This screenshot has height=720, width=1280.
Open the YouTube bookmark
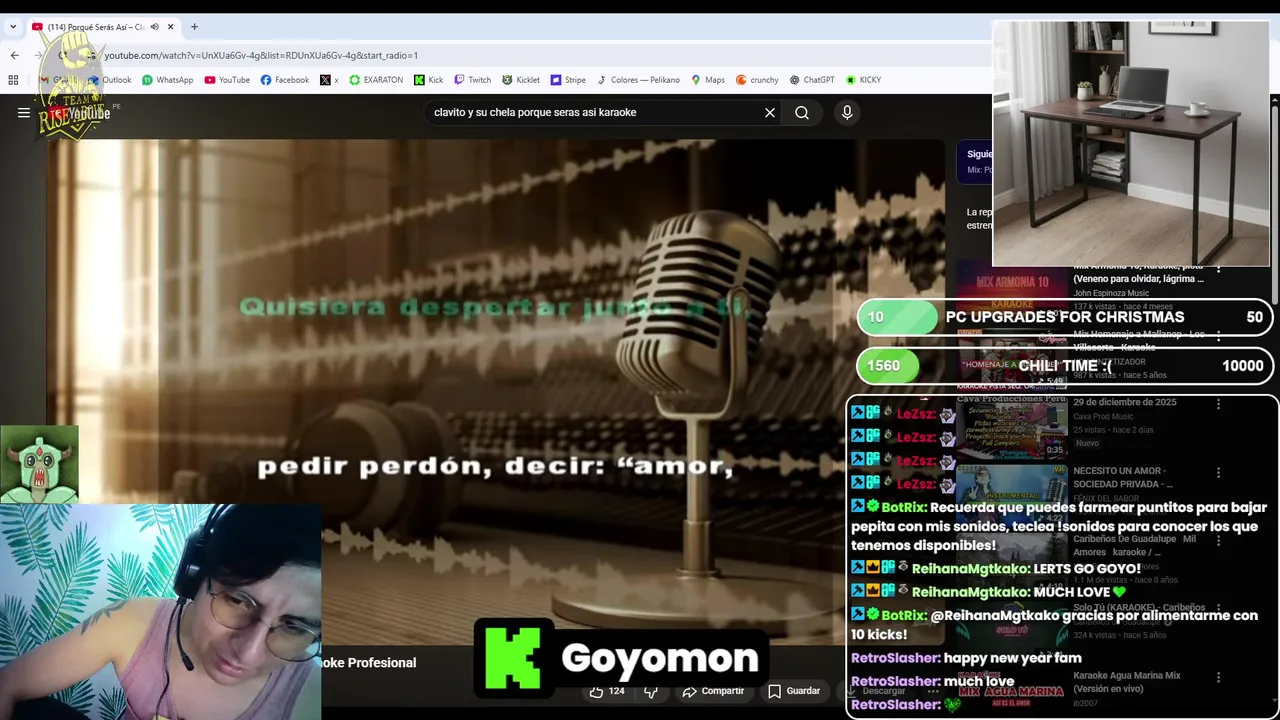tap(227, 80)
